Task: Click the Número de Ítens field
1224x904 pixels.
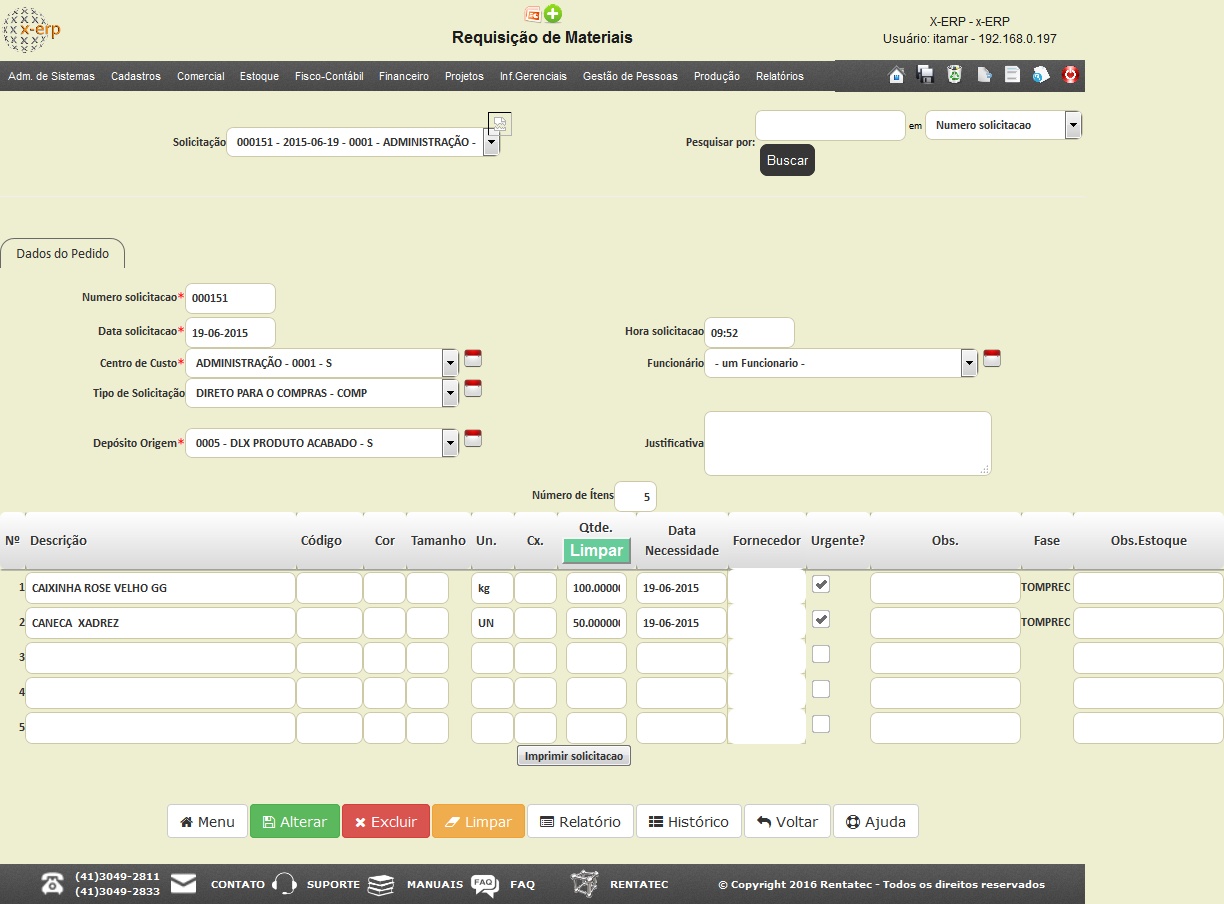Action: 635,496
